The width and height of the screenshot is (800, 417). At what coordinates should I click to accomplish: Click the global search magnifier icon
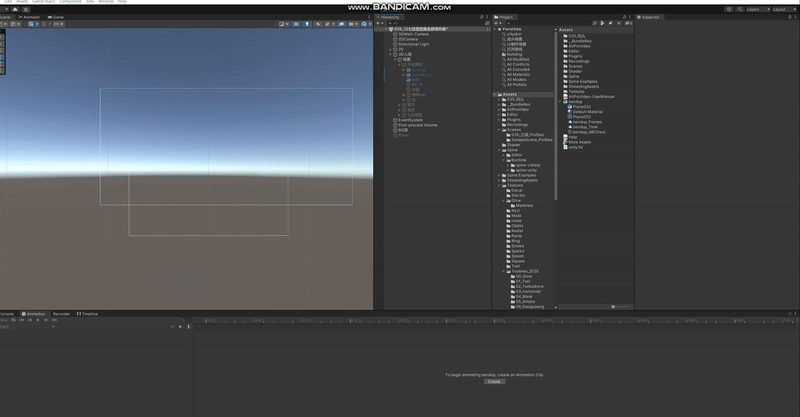[739, 9]
